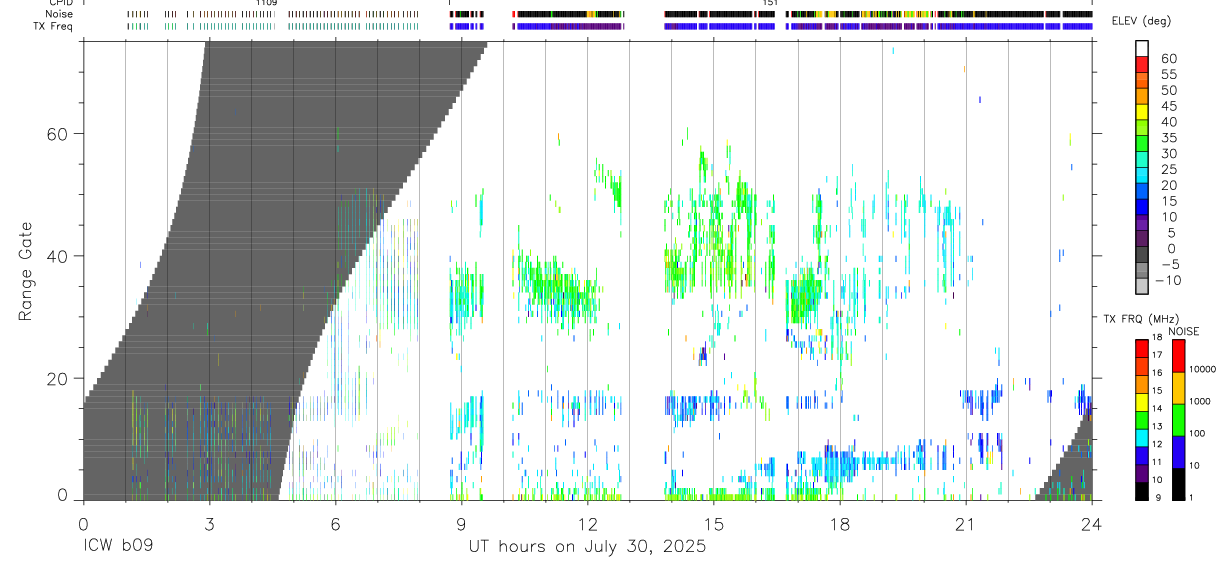Image resolution: width=1228 pixels, height=567 pixels.
Task: Click the "NOISE" legend title
Action: (1183, 331)
